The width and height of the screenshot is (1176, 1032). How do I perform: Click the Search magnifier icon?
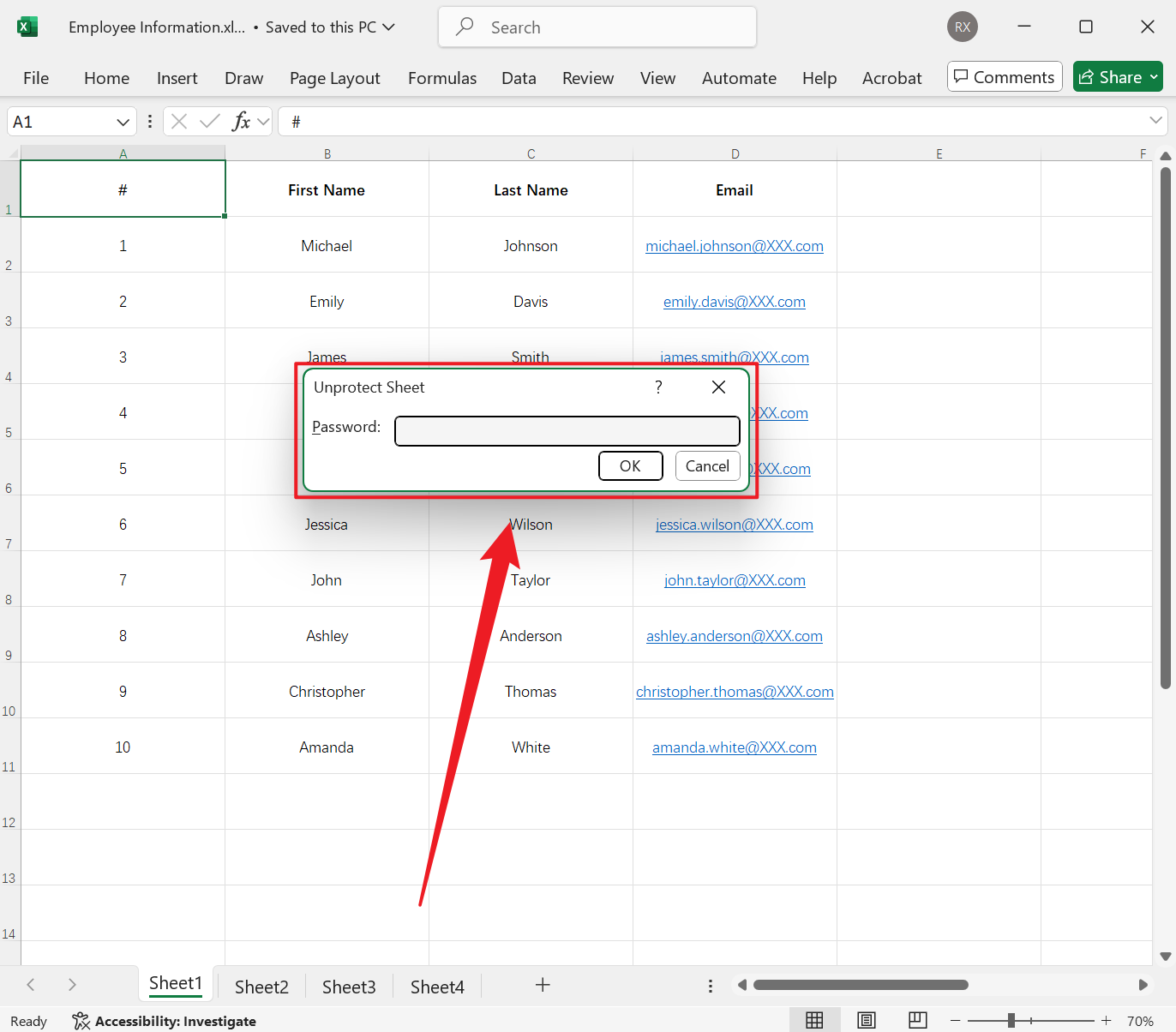[464, 27]
